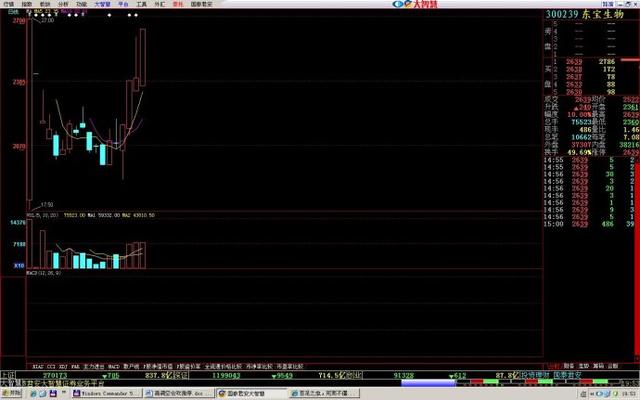The image size is (640, 400).
Task: Switch to the CCI indicator tab
Action: pyautogui.click(x=51, y=367)
